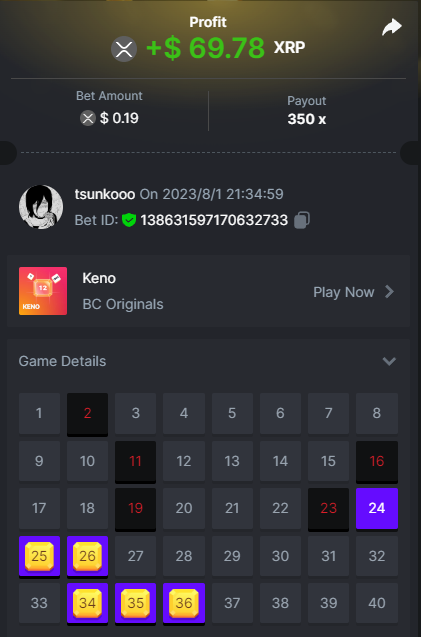Click the green verified shield icon
421x637 pixels.
[x=129, y=220]
